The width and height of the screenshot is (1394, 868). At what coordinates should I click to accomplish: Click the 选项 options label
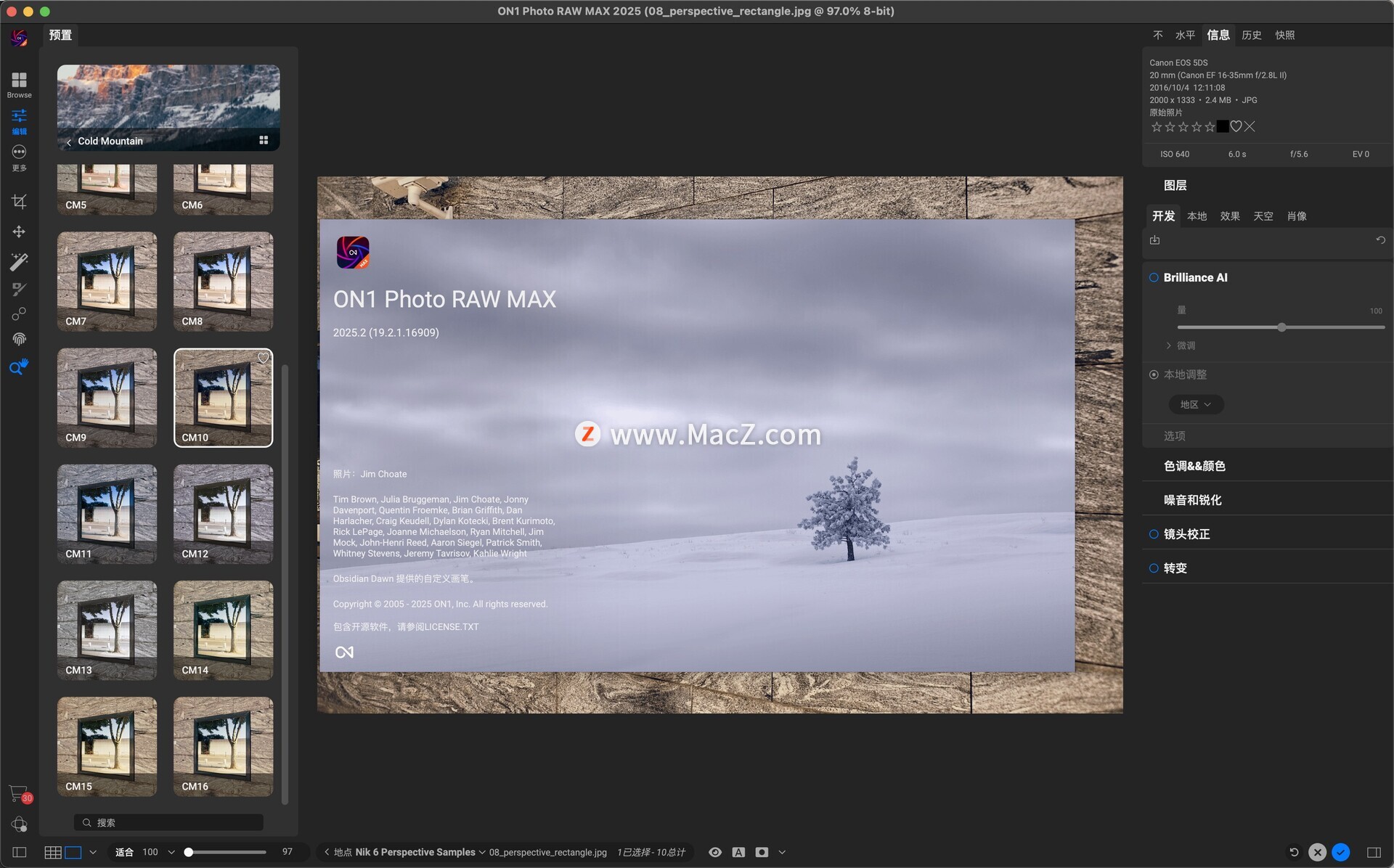[x=1174, y=435]
